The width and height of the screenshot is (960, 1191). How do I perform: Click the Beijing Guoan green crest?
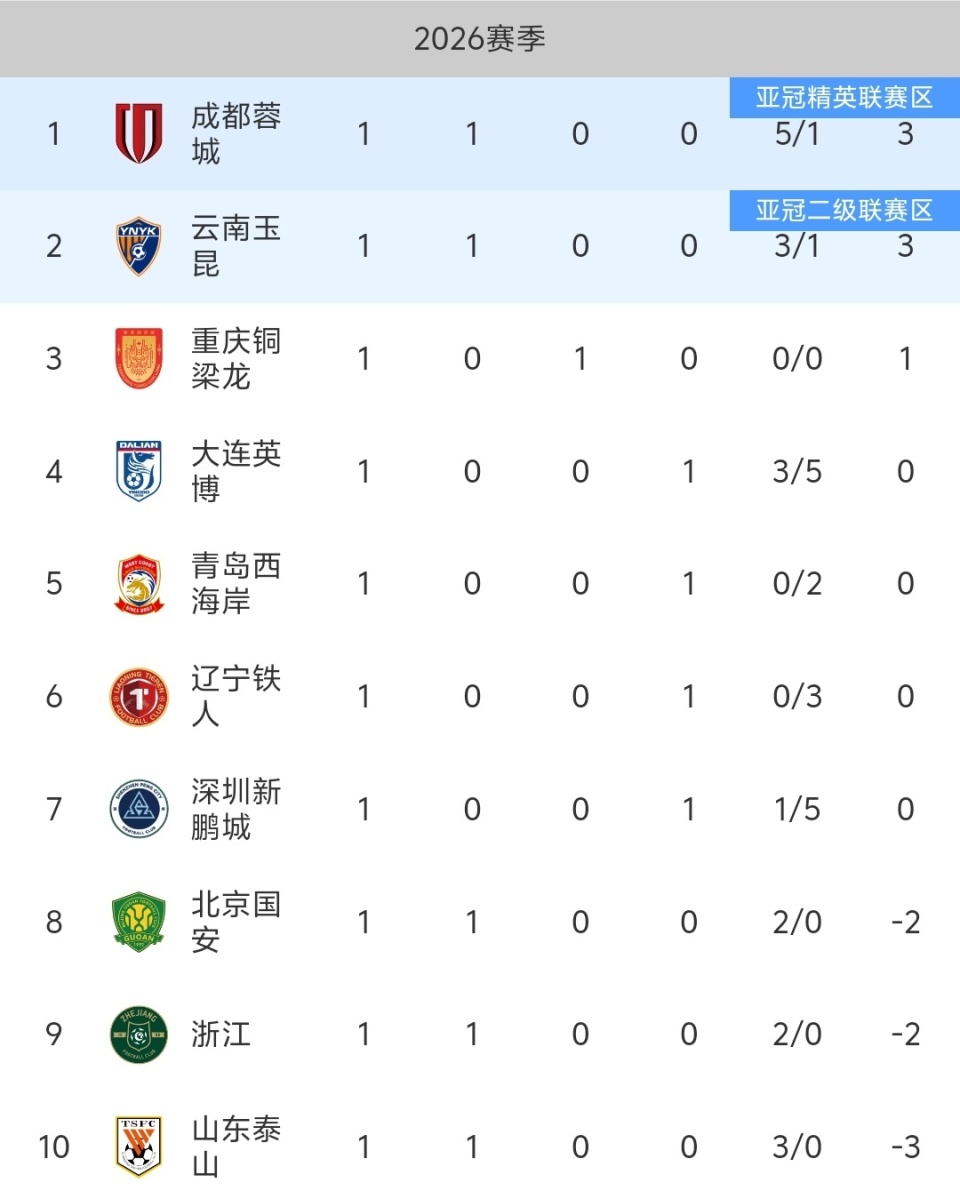138,921
